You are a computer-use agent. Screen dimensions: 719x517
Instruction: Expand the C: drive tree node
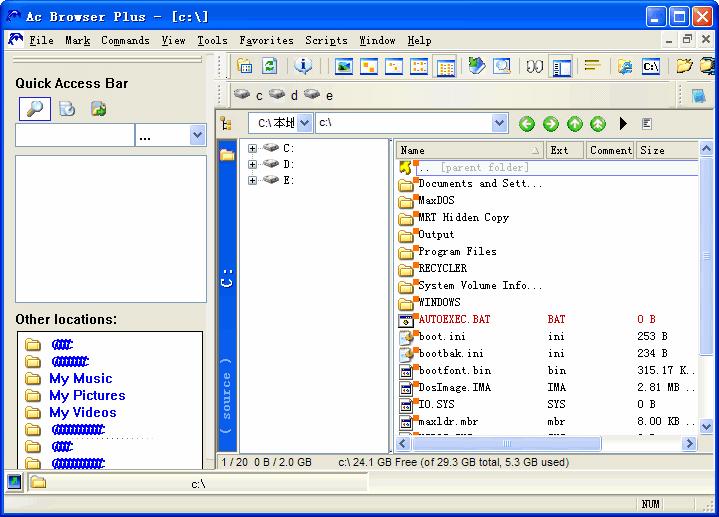tap(253, 149)
